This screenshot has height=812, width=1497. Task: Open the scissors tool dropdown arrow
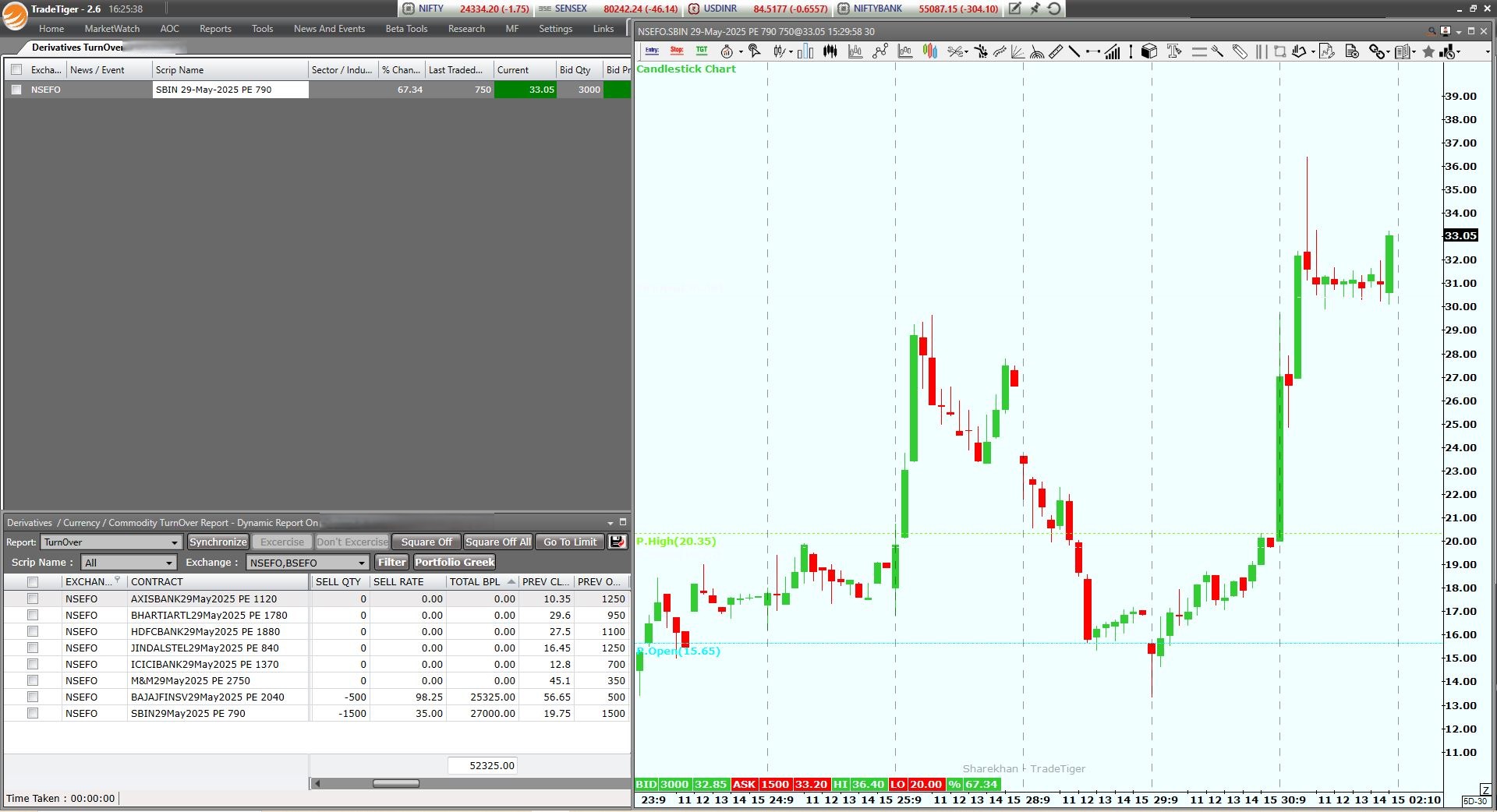pos(967,52)
